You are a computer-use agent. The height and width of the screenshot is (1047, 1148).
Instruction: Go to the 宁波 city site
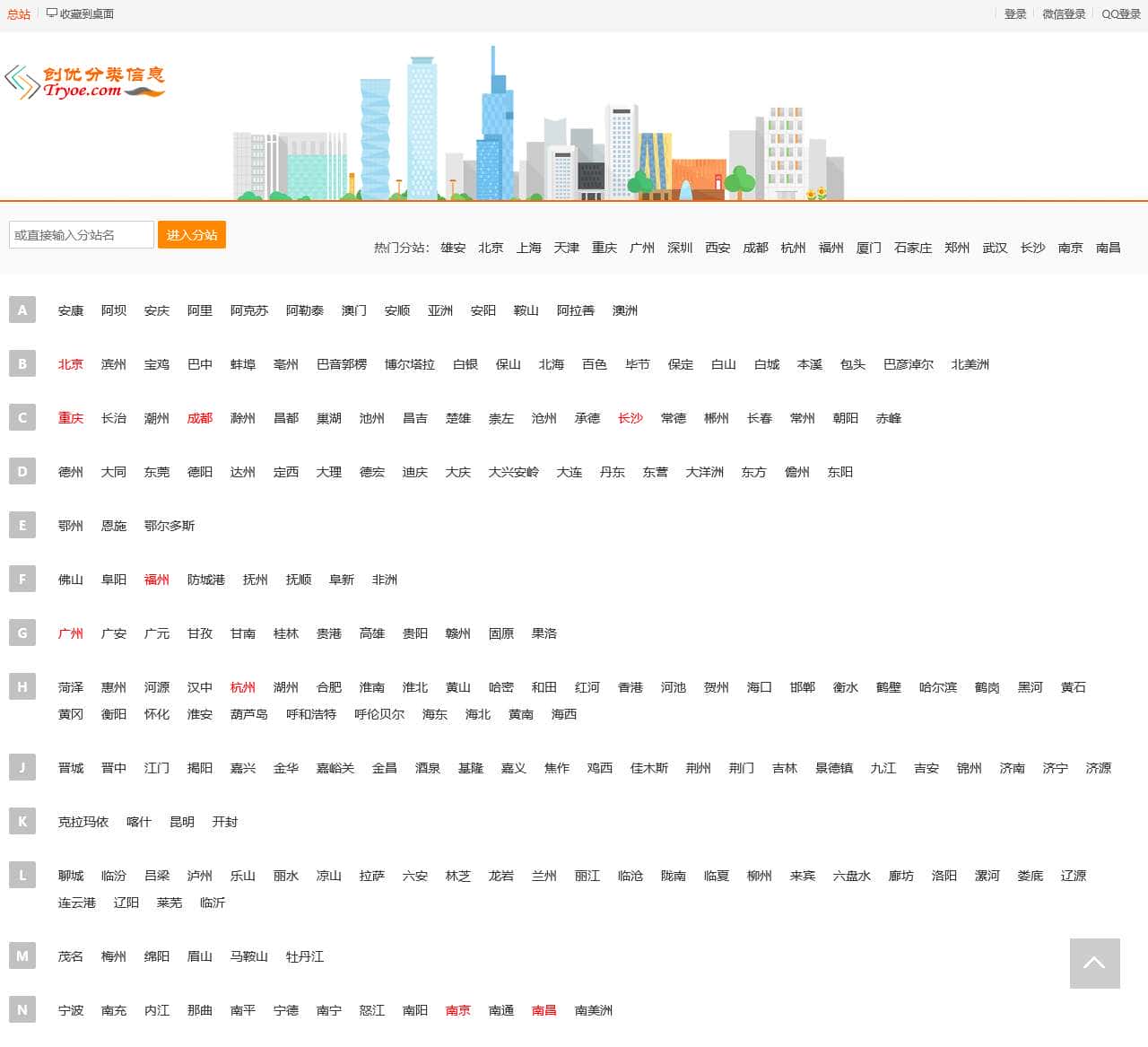(71, 1010)
